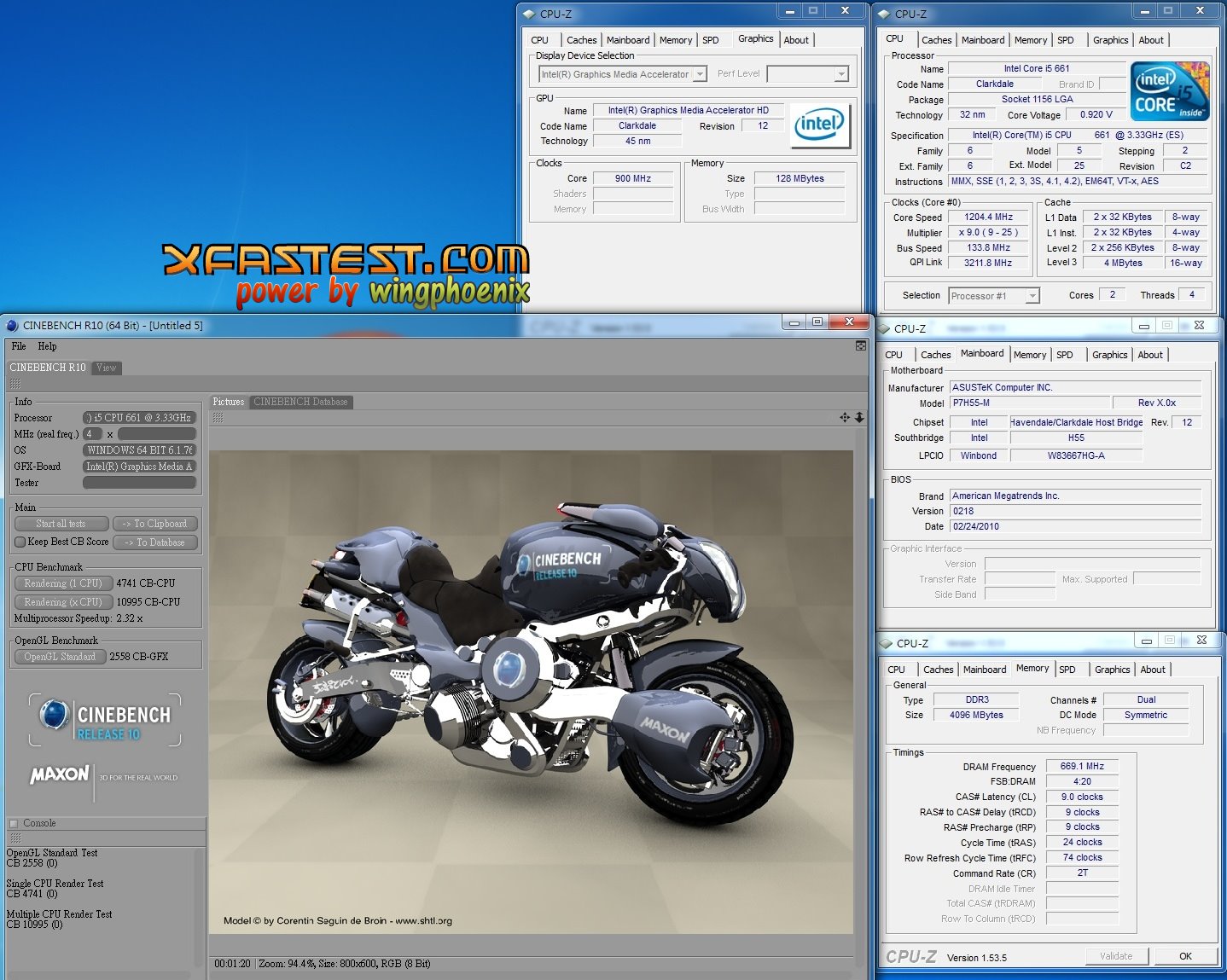Click the rendered motorcycle picture
The image size is (1227, 980).
(x=532, y=692)
